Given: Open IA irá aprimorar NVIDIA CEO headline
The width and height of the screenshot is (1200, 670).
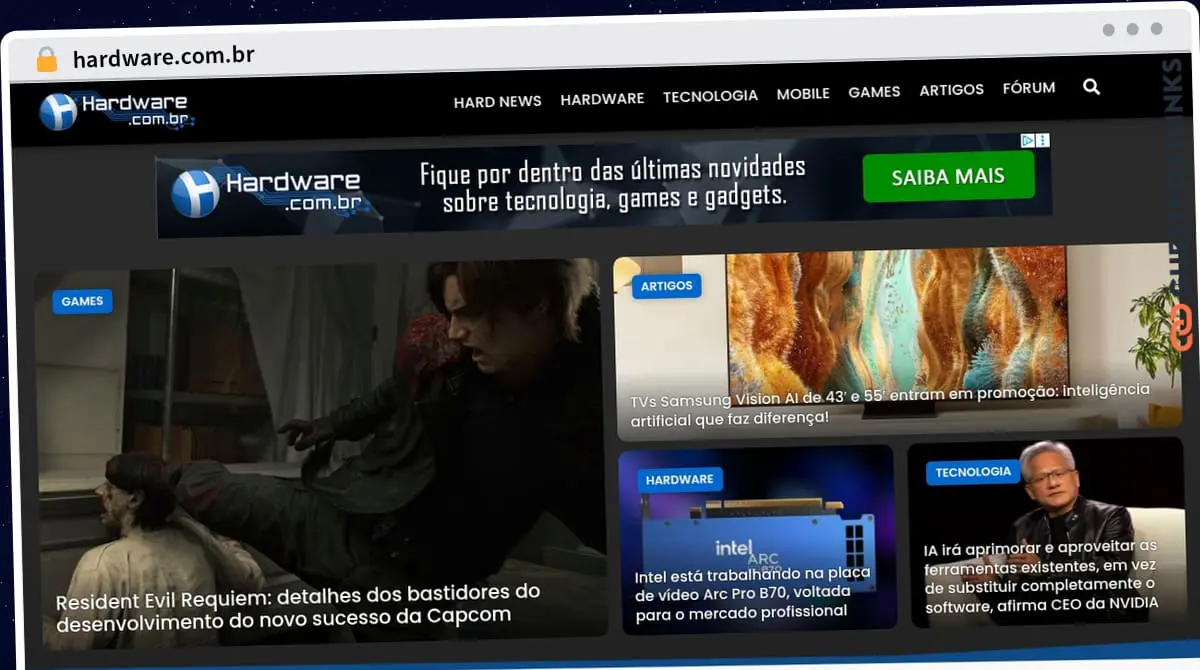Looking at the screenshot, I should (x=1041, y=576).
